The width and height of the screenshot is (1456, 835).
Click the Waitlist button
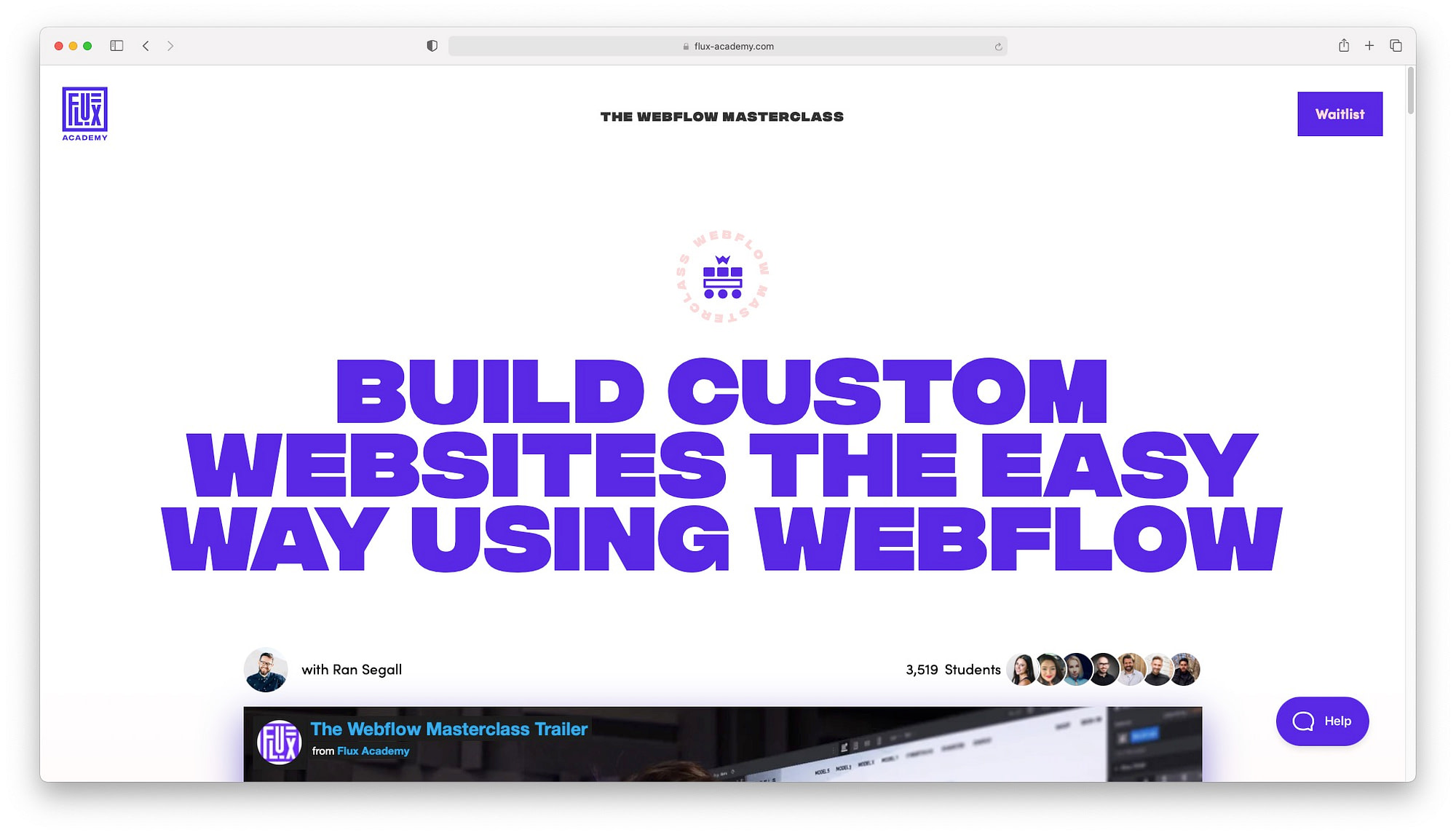pyautogui.click(x=1340, y=114)
